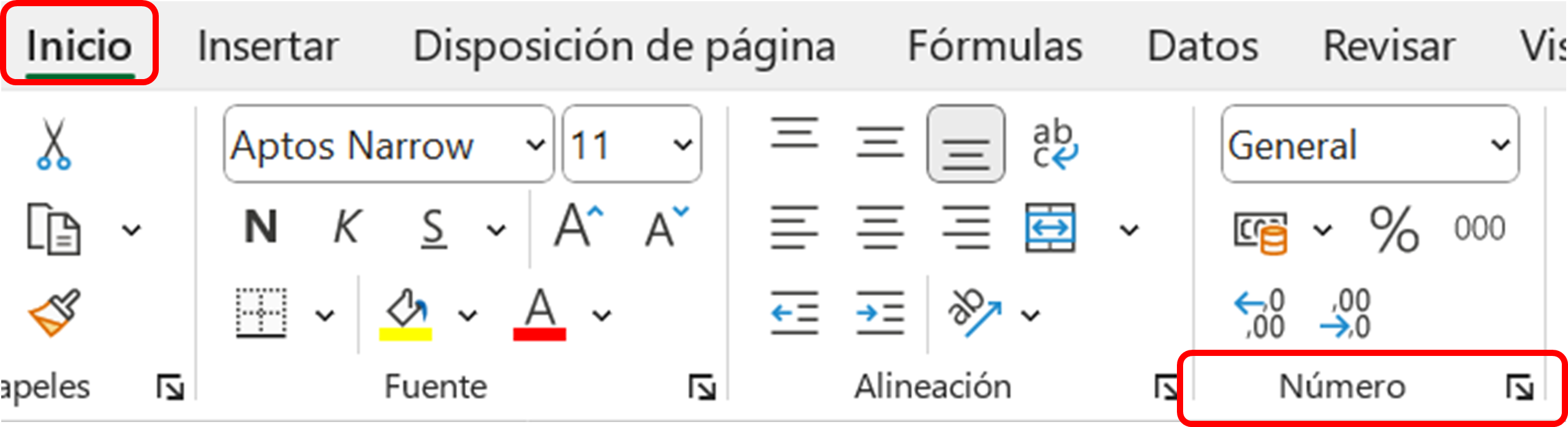Click the Increase Indent icon
The width and height of the screenshot is (1568, 427).
click(x=880, y=313)
